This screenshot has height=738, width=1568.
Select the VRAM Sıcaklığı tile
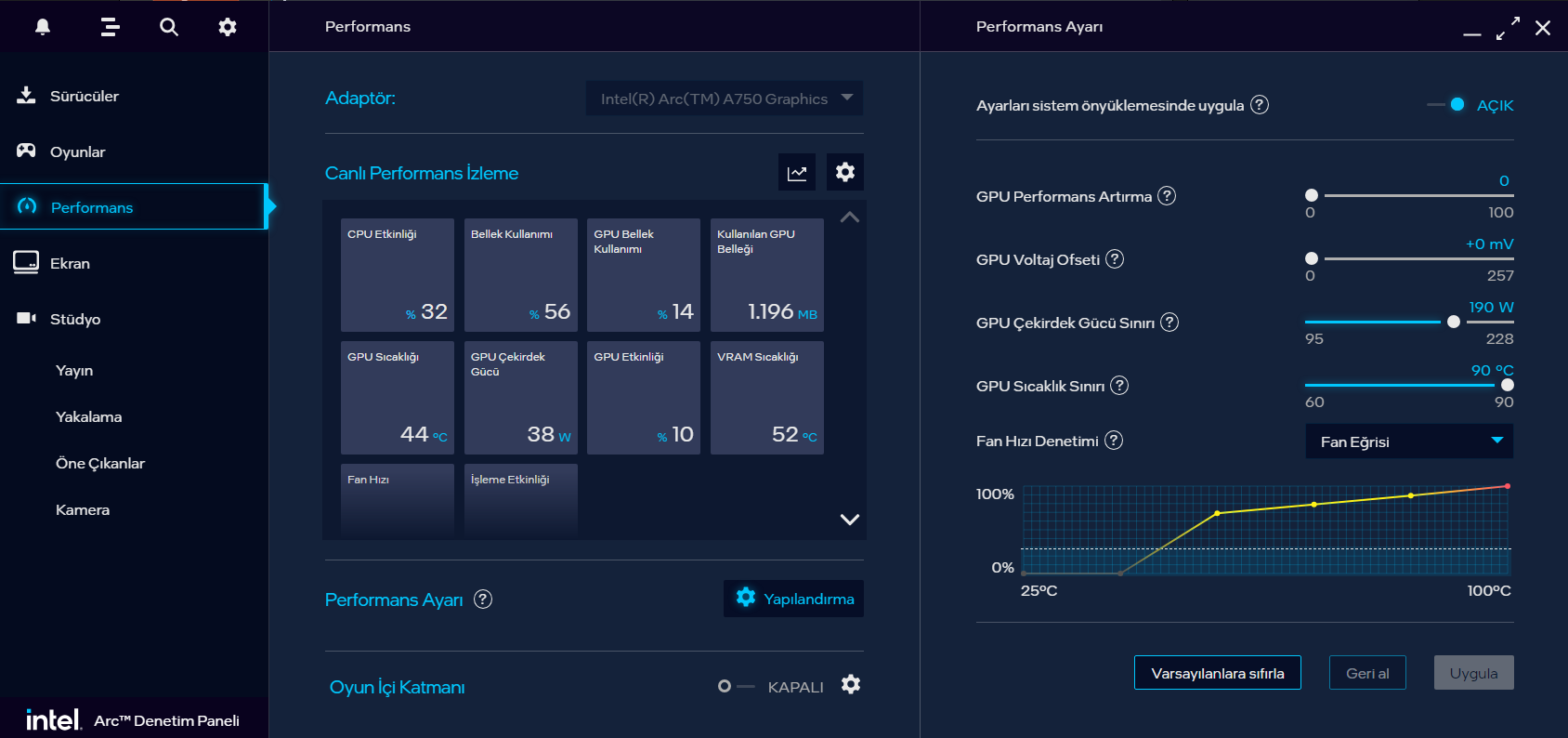767,398
